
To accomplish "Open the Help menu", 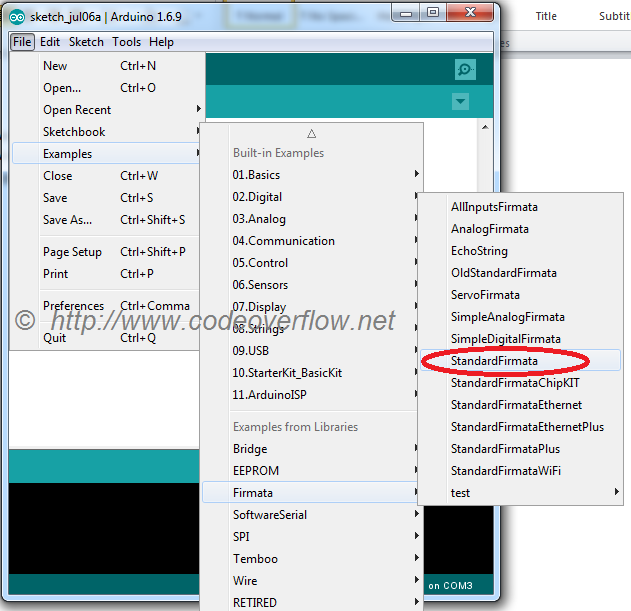I will pyautogui.click(x=161, y=42).
